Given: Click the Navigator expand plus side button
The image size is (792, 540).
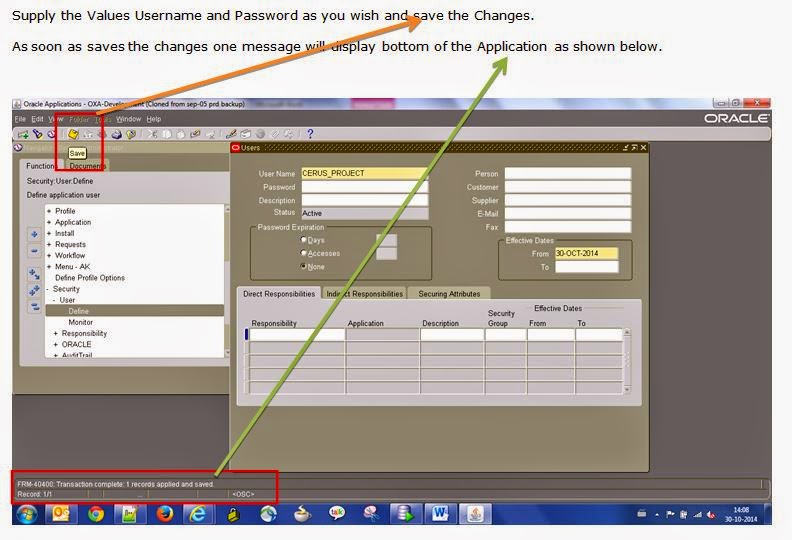Looking at the screenshot, I should pos(34,234).
